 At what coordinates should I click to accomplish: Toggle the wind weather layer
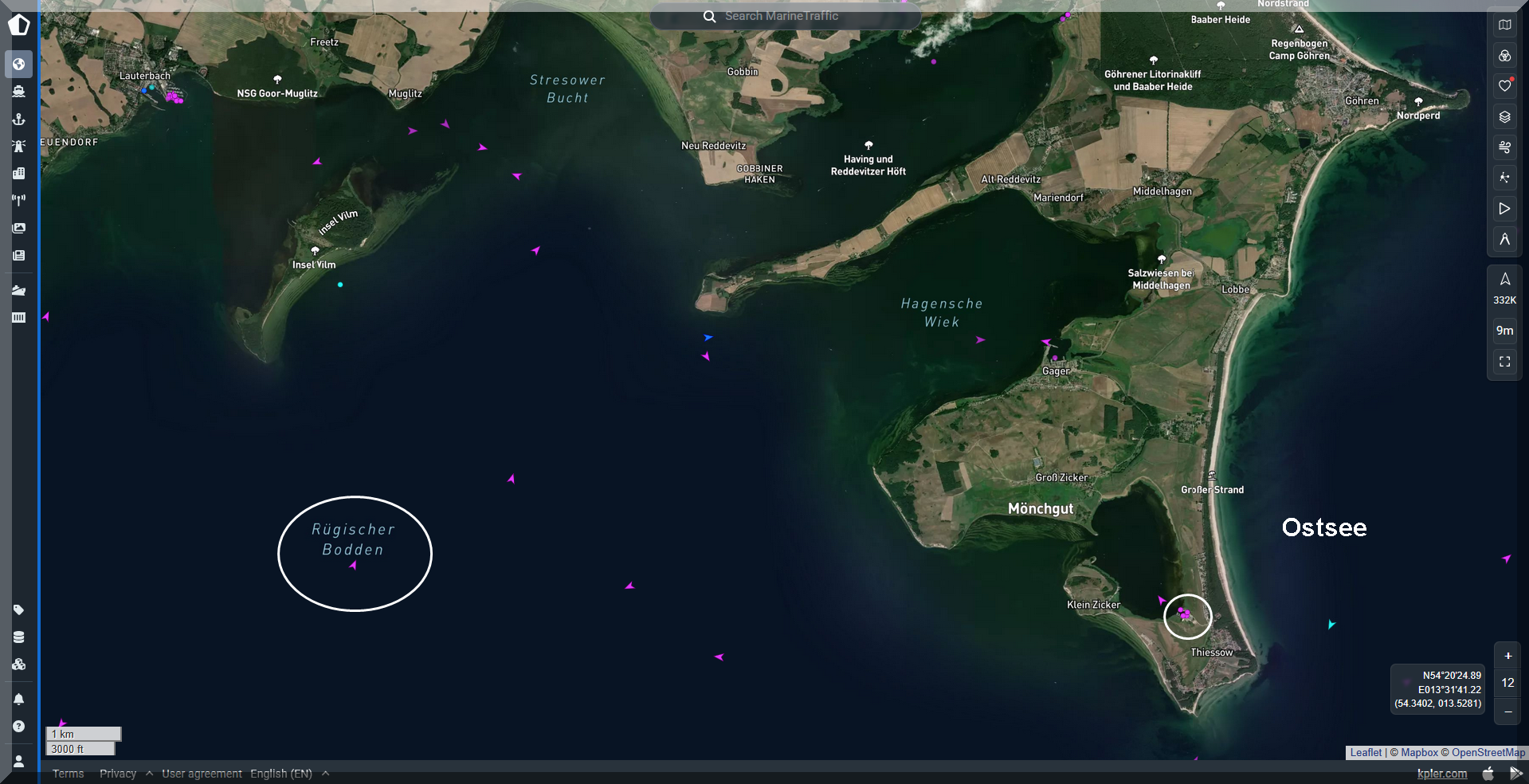tap(1504, 147)
